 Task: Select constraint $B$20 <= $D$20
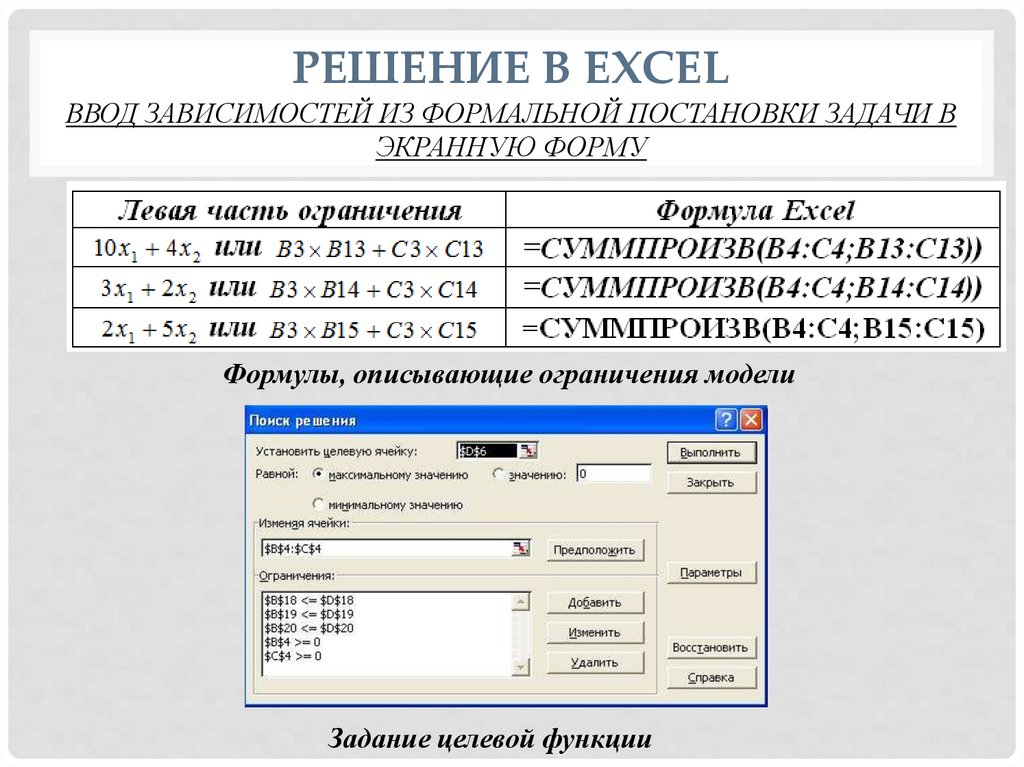(309, 628)
